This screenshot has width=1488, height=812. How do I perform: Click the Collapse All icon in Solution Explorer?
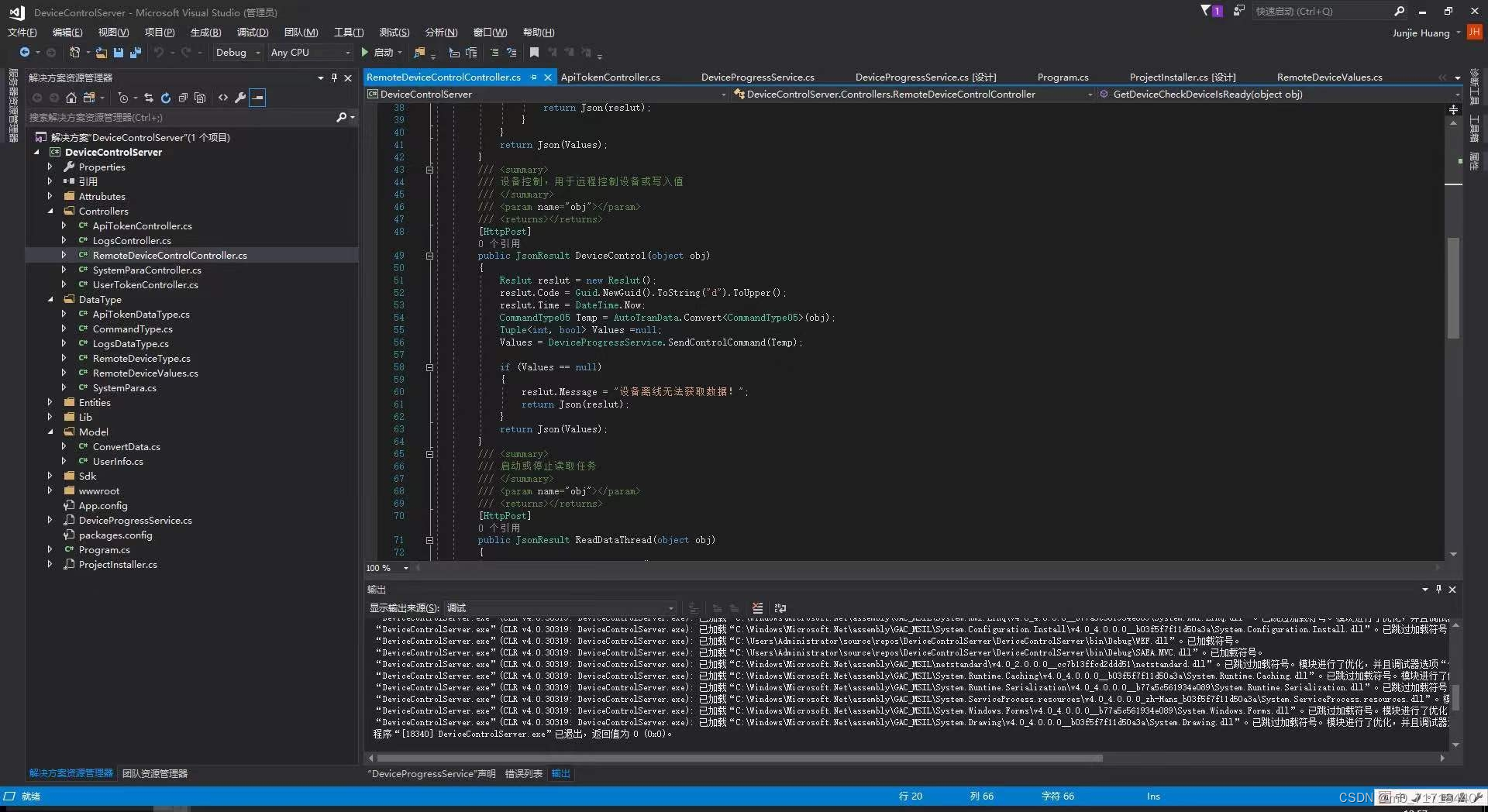tap(183, 98)
